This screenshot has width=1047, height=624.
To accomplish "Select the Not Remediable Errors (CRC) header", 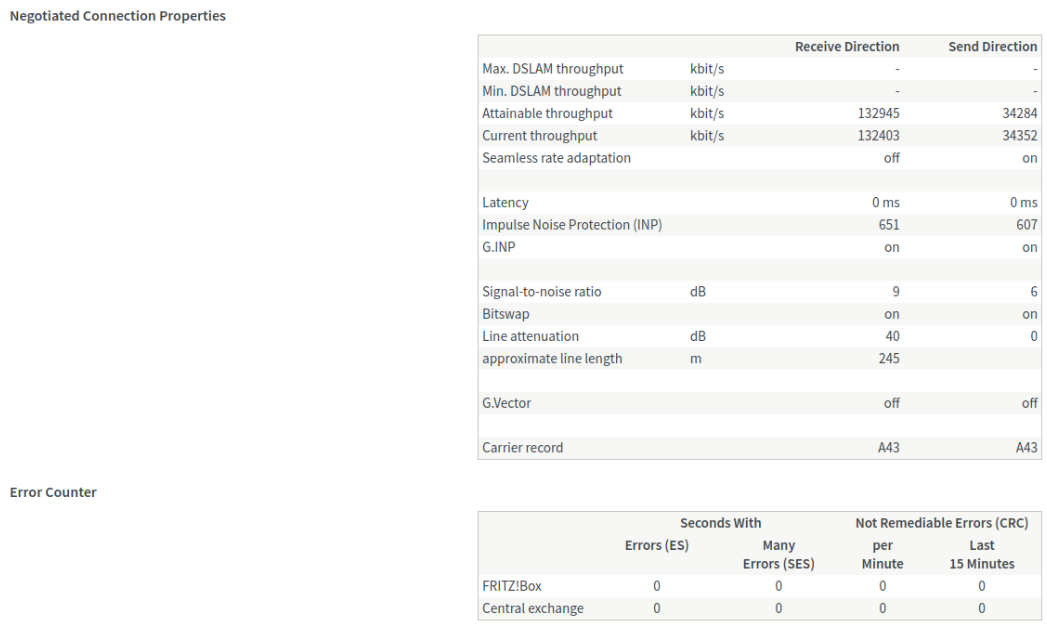I will [941, 523].
